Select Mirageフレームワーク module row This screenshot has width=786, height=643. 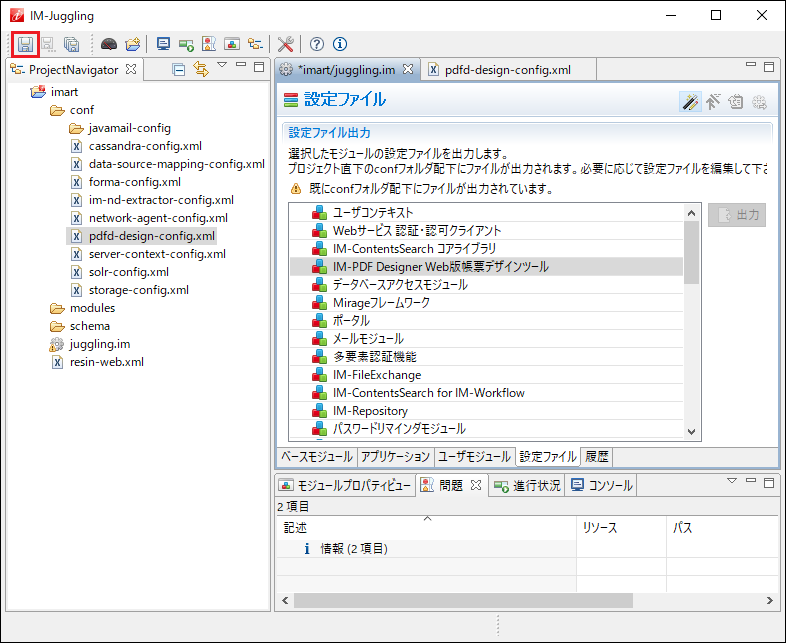[486, 303]
